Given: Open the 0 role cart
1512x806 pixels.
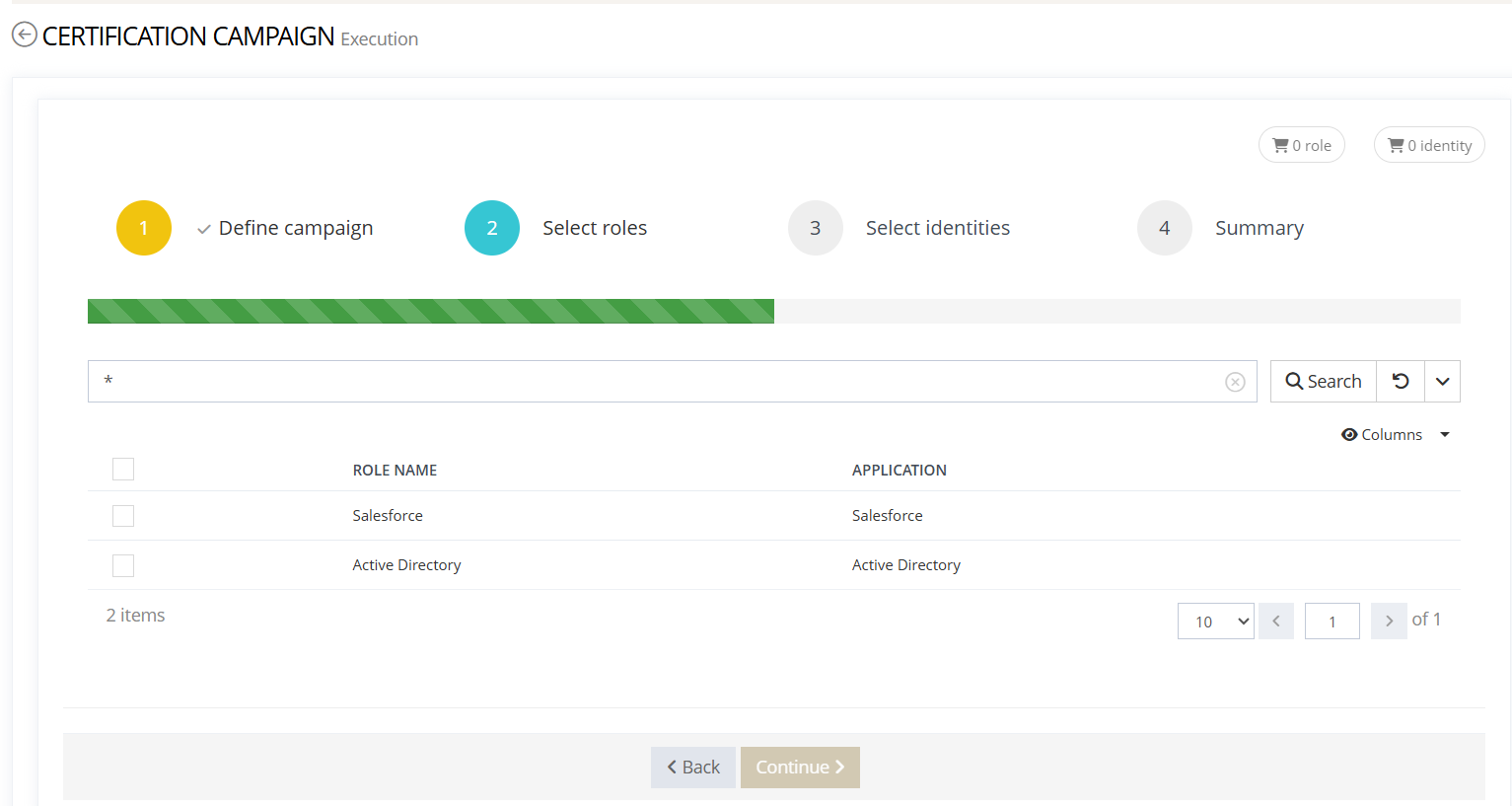Looking at the screenshot, I should [1301, 145].
